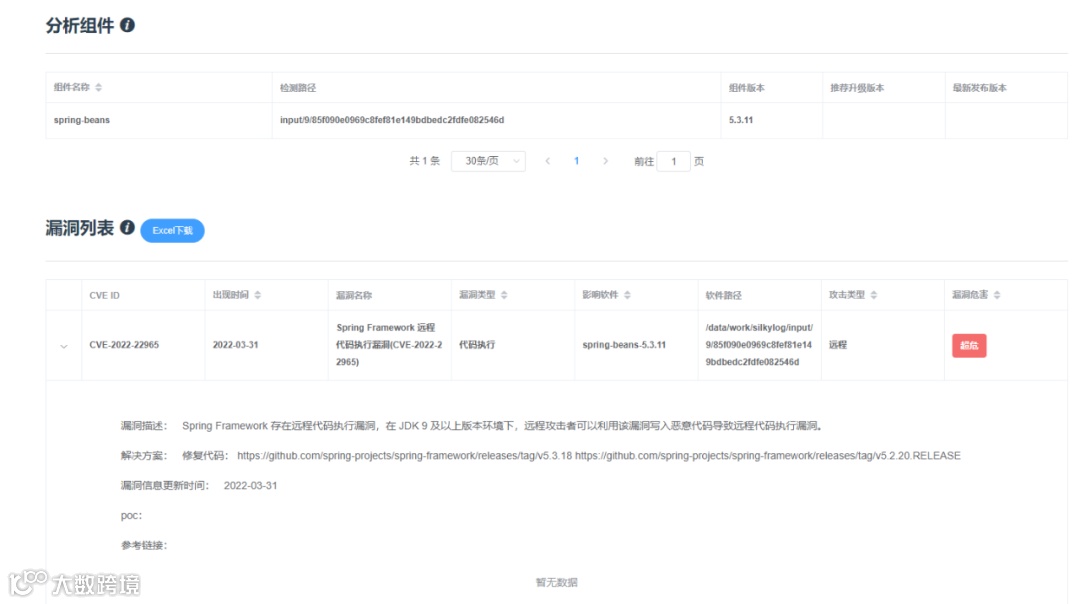Viewport: 1080px width, 604px height.
Task: Sort vulnerability list by 漏洞类型
Action: click(504, 295)
